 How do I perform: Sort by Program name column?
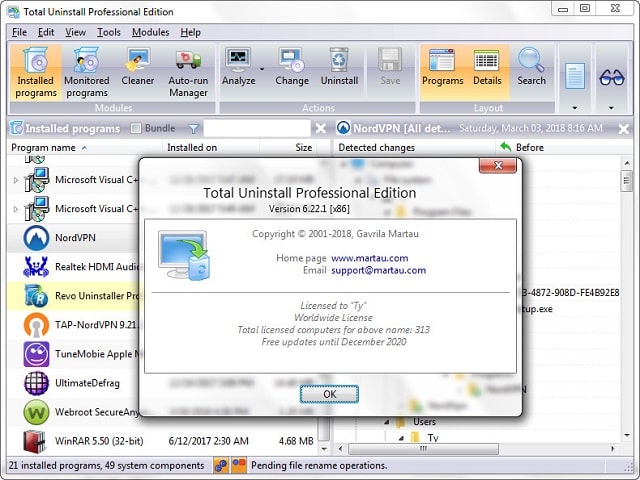pos(84,147)
